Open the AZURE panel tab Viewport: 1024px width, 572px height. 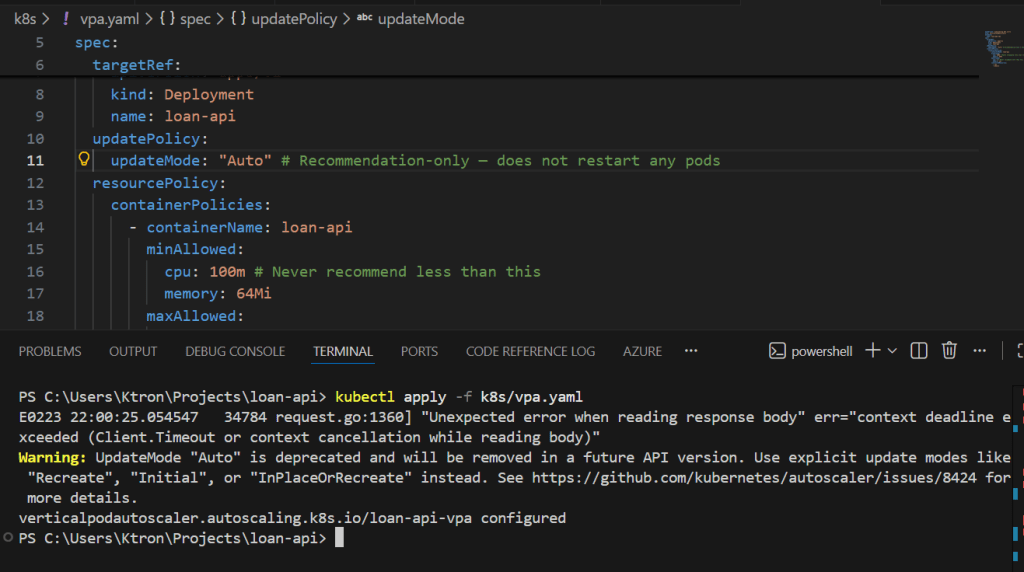pos(642,351)
